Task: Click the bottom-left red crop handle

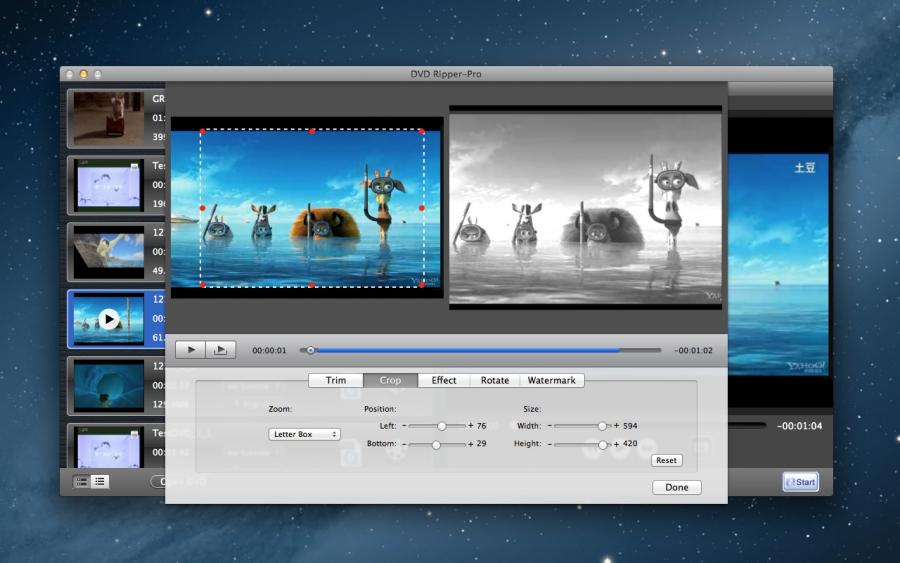Action: click(x=202, y=285)
